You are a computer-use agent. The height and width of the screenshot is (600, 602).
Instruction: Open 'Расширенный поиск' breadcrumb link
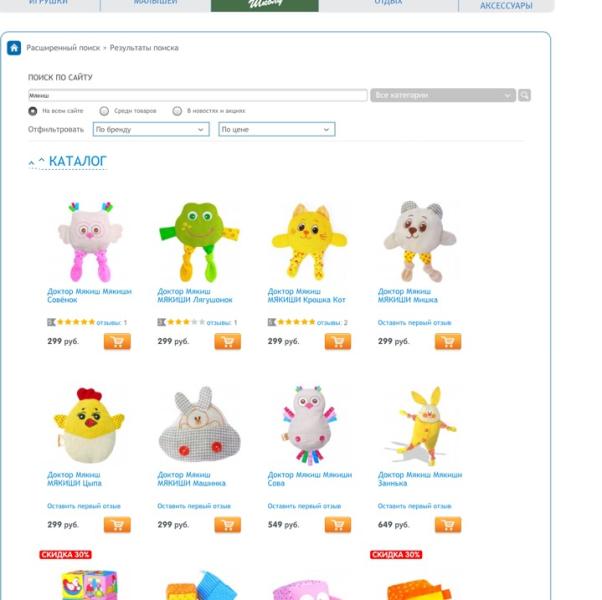coord(63,48)
